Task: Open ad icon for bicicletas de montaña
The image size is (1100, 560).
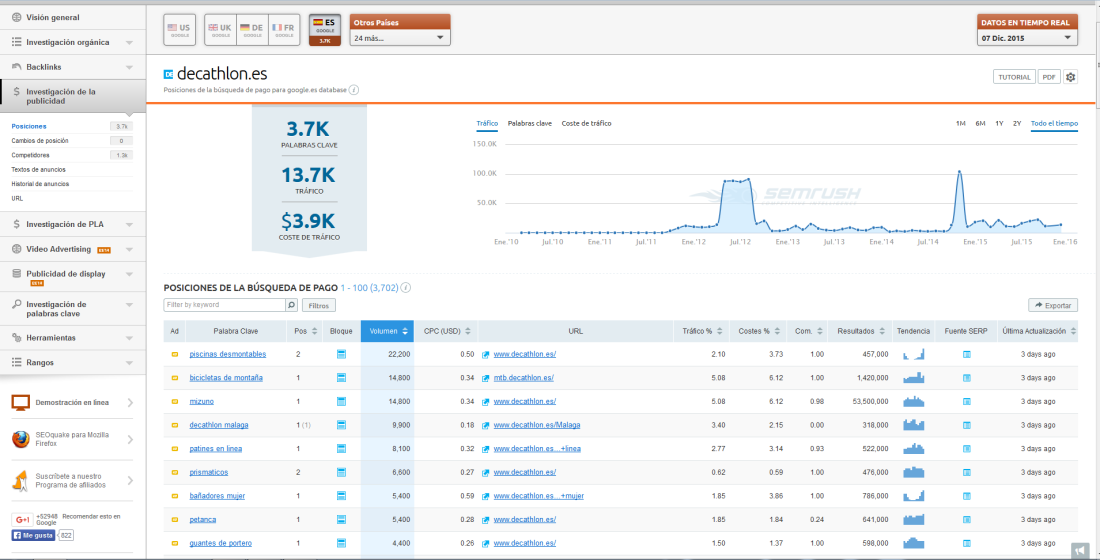Action: (x=175, y=378)
